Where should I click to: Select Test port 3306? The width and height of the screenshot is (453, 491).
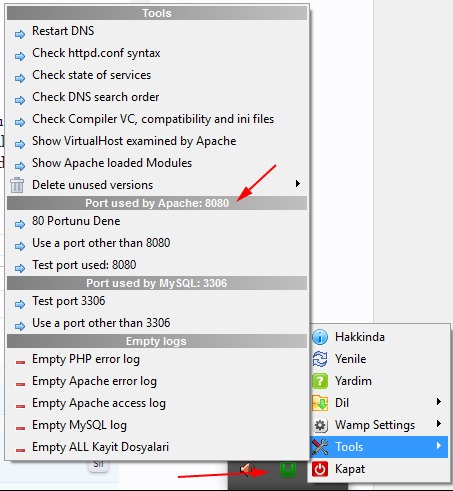click(x=157, y=301)
